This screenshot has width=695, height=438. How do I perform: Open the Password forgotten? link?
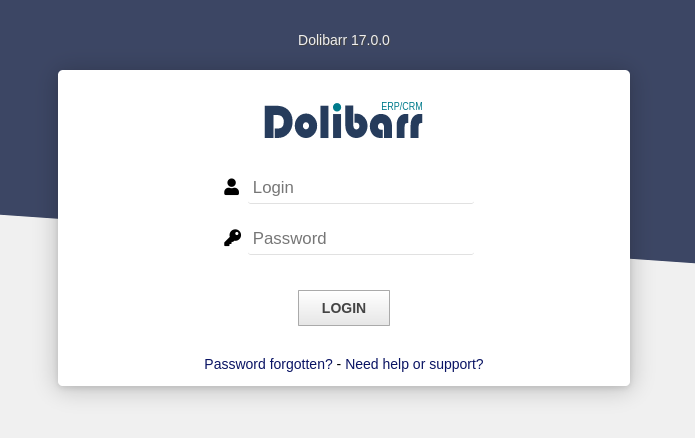[x=268, y=364]
